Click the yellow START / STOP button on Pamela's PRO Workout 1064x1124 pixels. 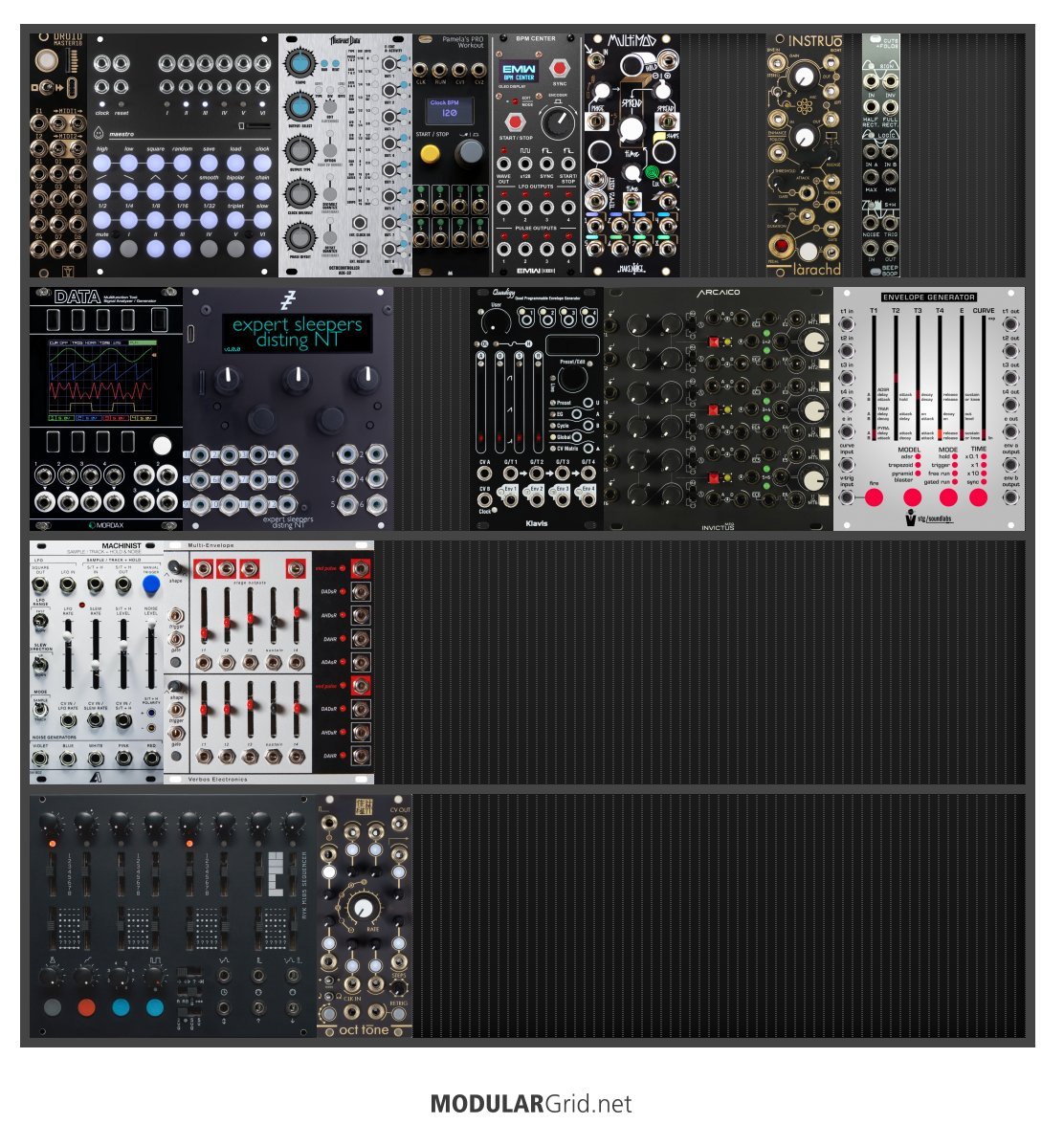click(x=430, y=153)
